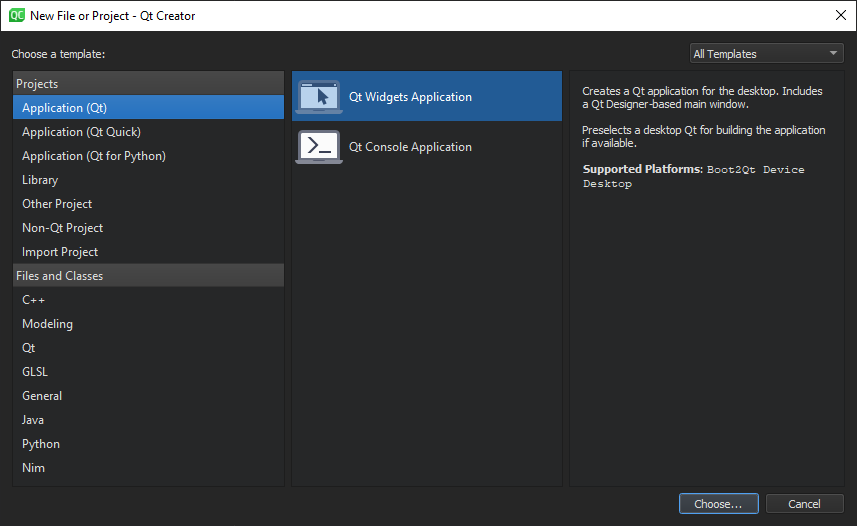The width and height of the screenshot is (857, 526).
Task: Click the Qt Console Application label
Action: (x=410, y=147)
